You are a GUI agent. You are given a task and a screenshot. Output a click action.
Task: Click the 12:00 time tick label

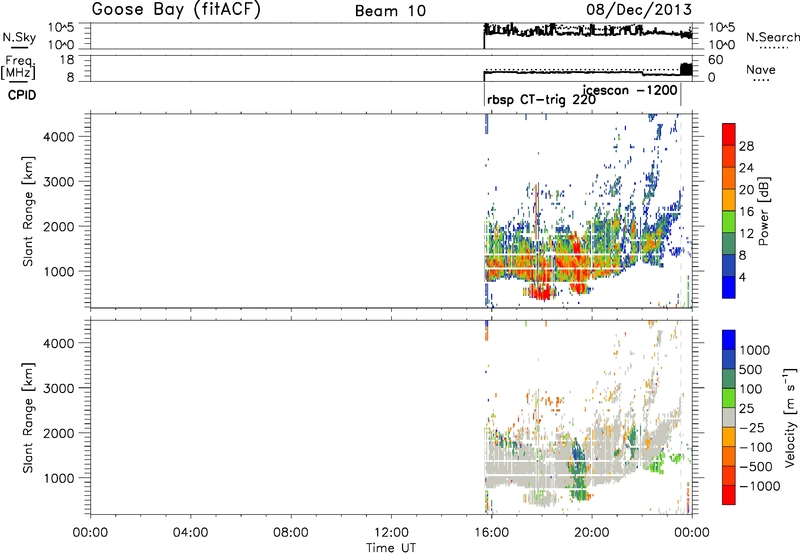click(391, 533)
